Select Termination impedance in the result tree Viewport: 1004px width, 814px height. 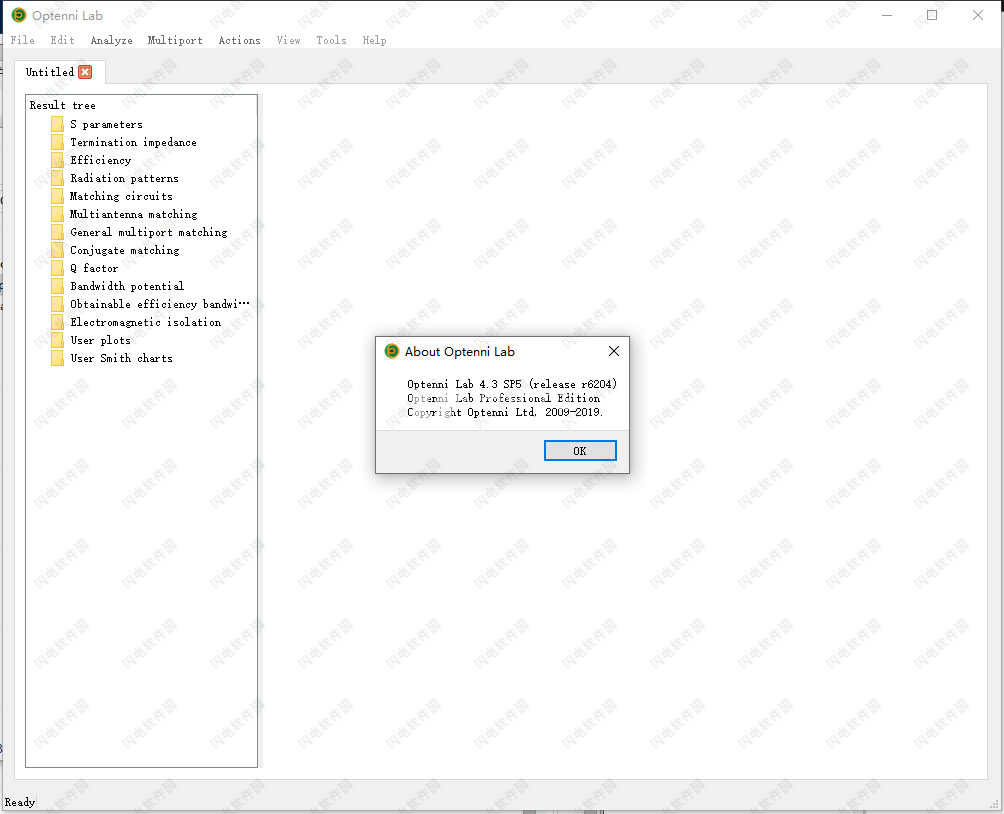133,142
